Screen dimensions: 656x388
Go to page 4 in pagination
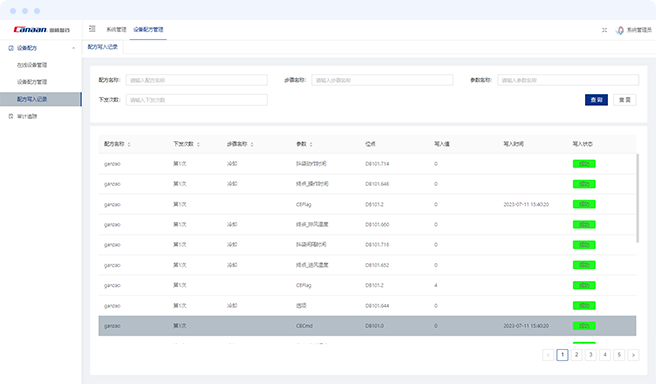click(x=605, y=355)
